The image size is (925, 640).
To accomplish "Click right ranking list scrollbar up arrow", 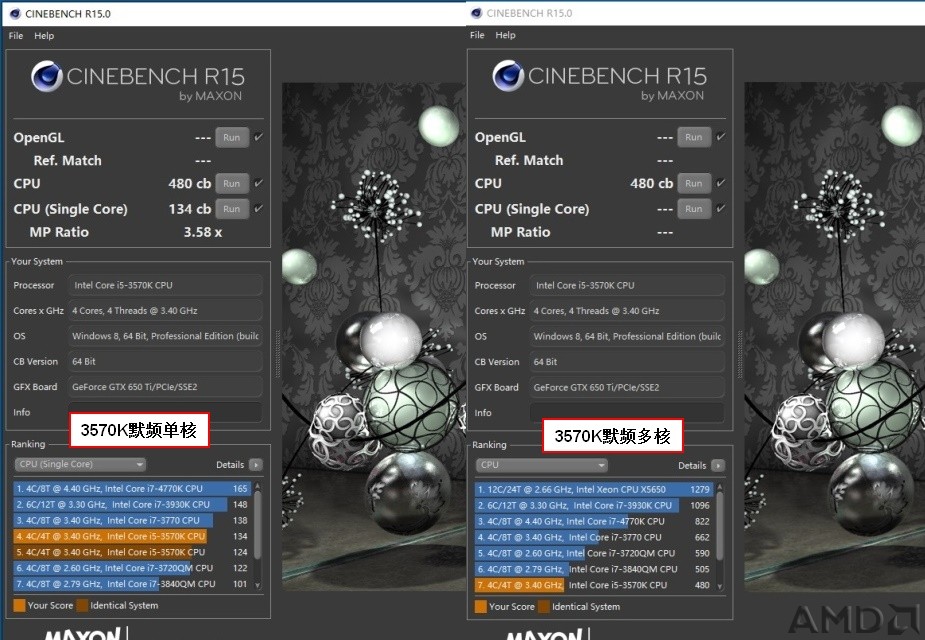I will click(x=719, y=487).
